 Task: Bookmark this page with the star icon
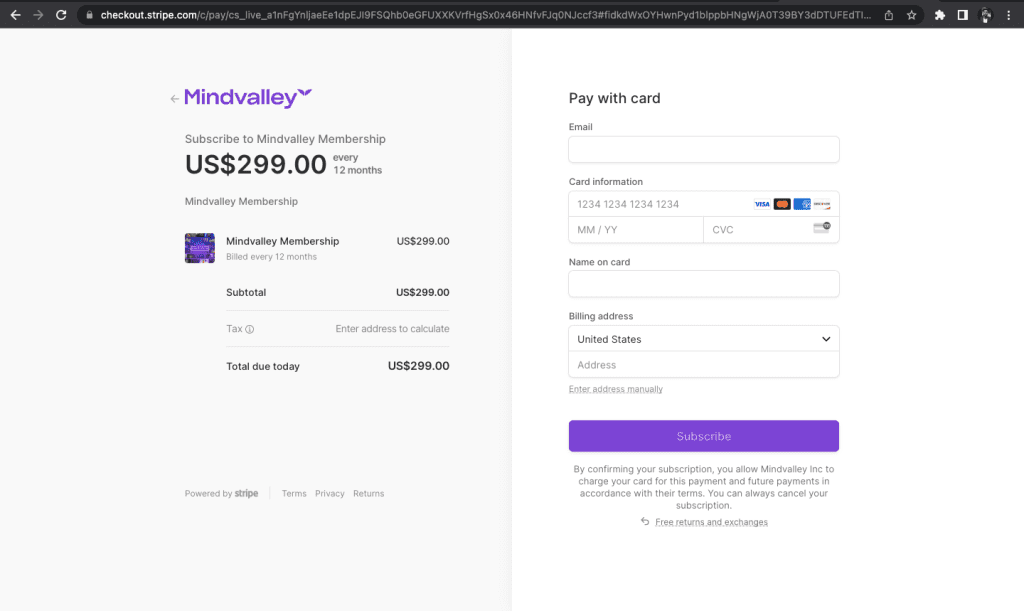pos(912,15)
